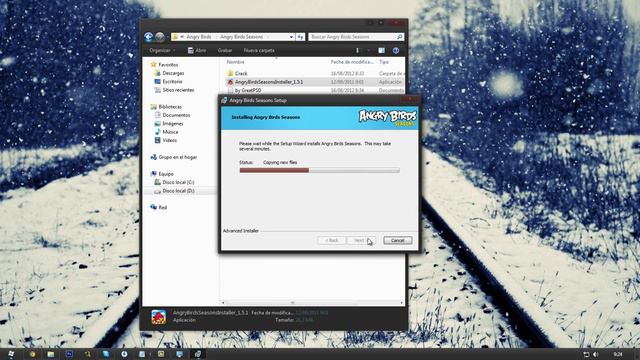Click the greyed Back button in setup
This screenshot has width=640, height=360.
tap(331, 240)
